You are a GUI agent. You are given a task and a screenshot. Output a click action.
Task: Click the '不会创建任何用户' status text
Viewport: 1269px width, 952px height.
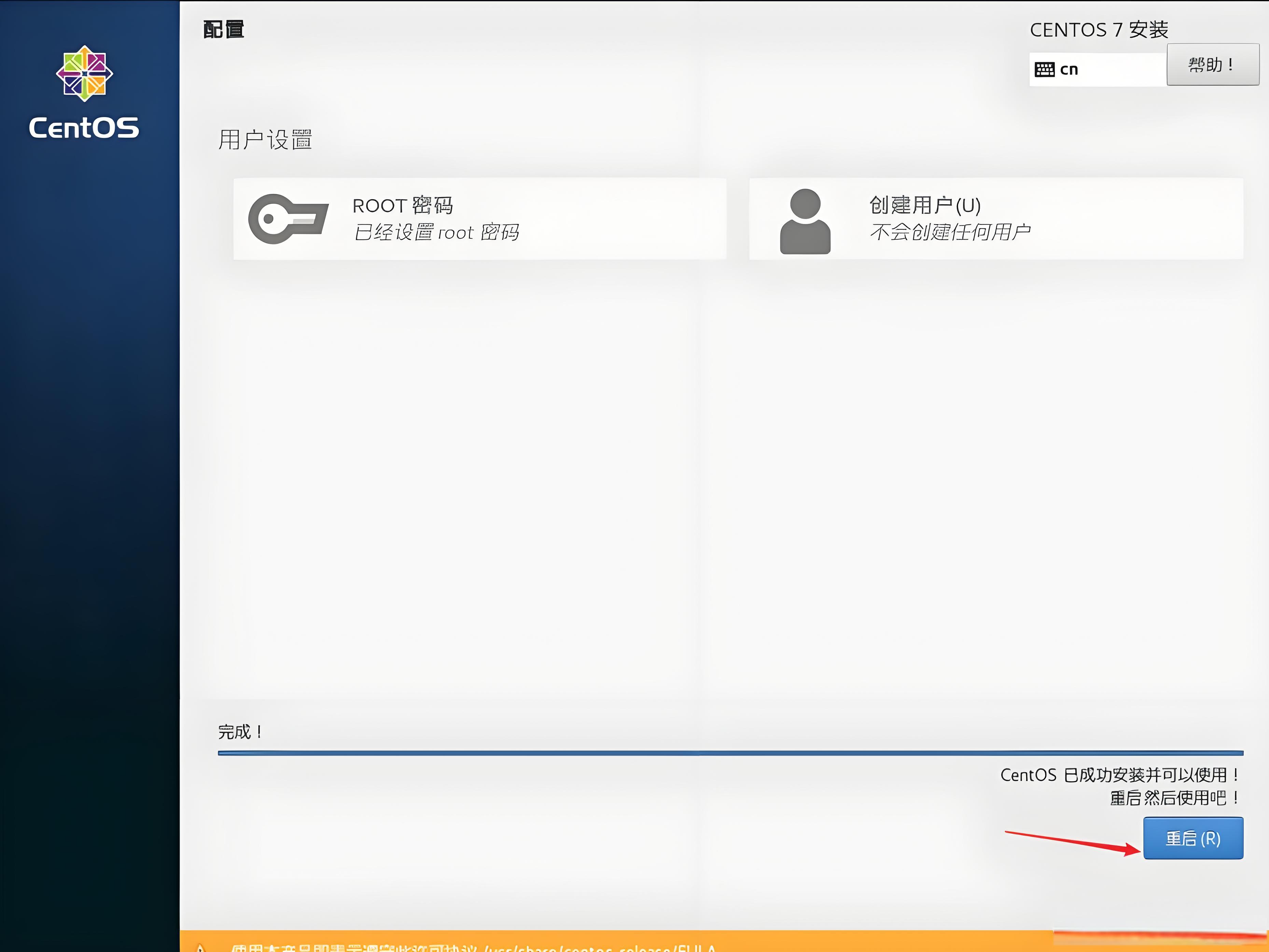point(949,232)
